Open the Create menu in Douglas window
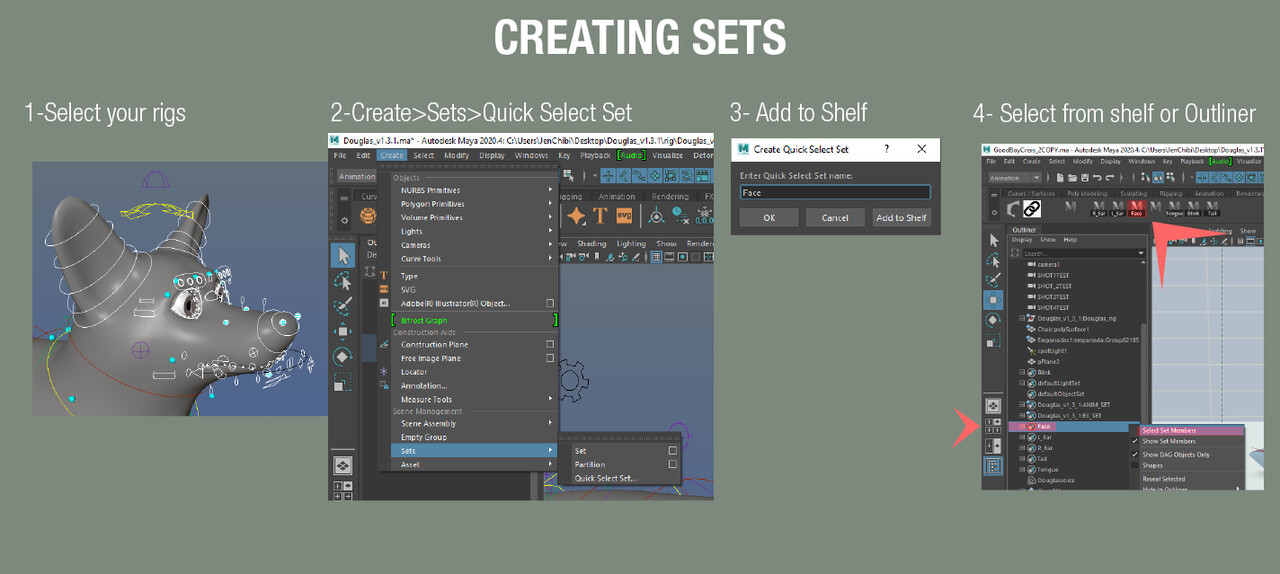This screenshot has width=1280, height=574. click(x=392, y=155)
